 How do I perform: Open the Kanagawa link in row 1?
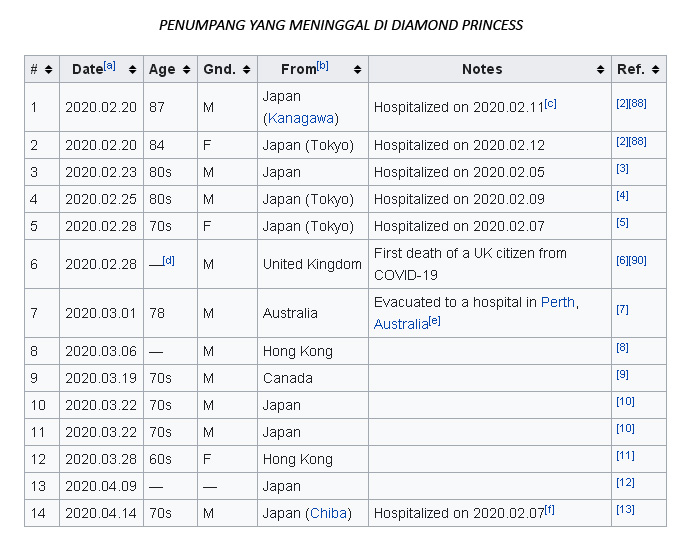(300, 118)
